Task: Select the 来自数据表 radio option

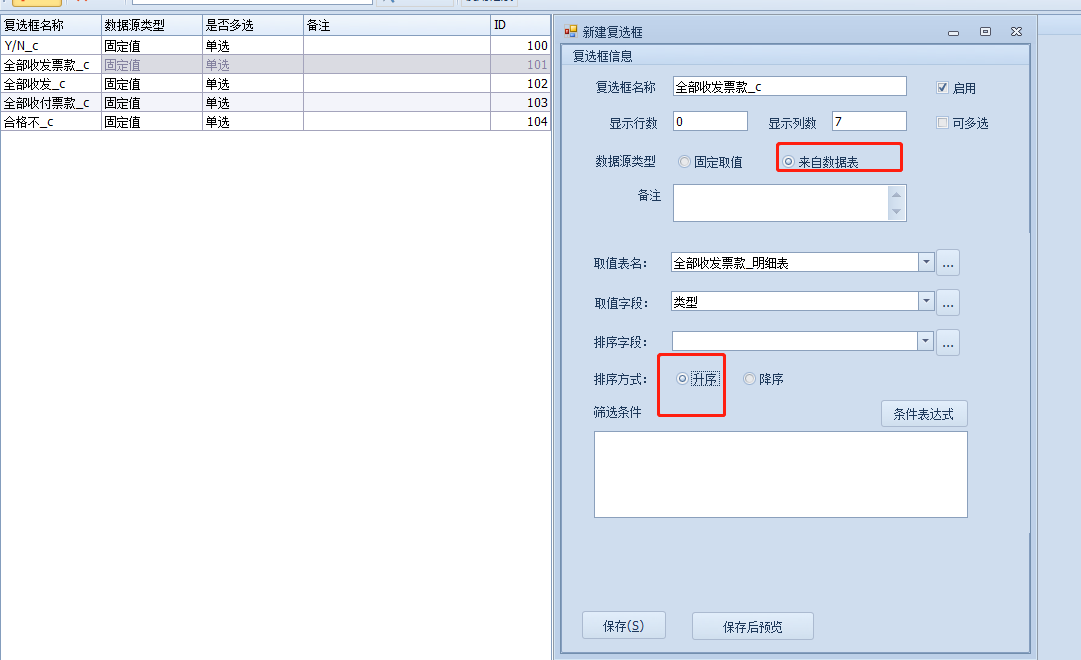Action: click(x=789, y=162)
